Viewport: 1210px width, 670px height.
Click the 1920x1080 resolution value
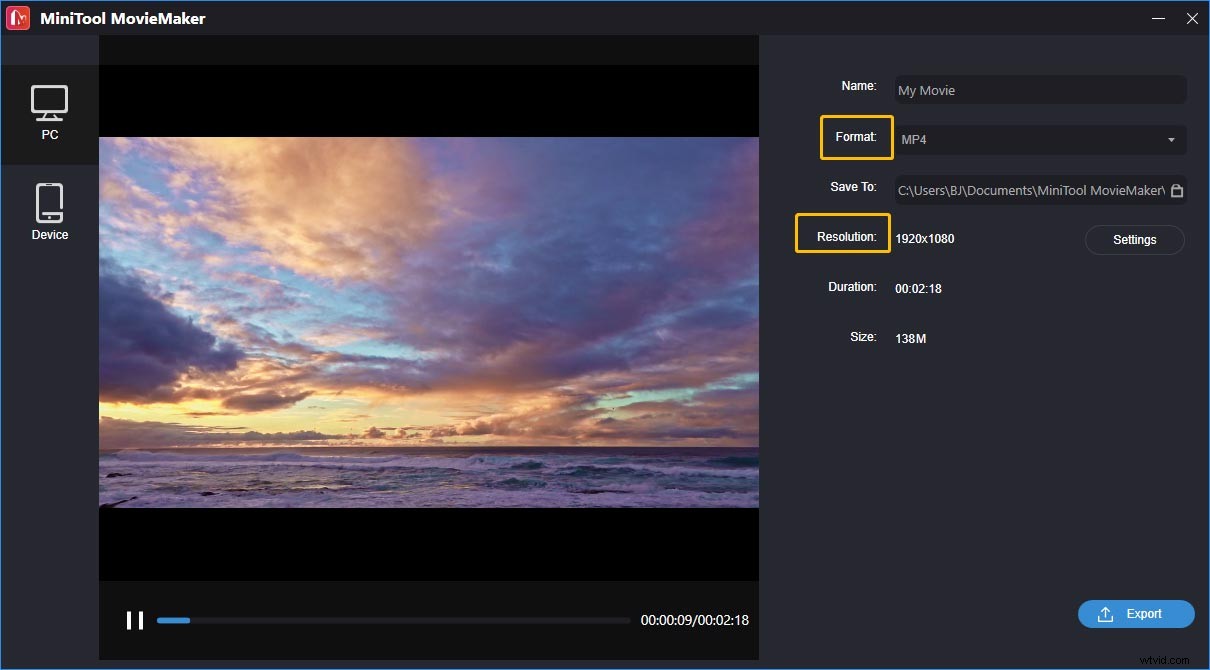925,238
